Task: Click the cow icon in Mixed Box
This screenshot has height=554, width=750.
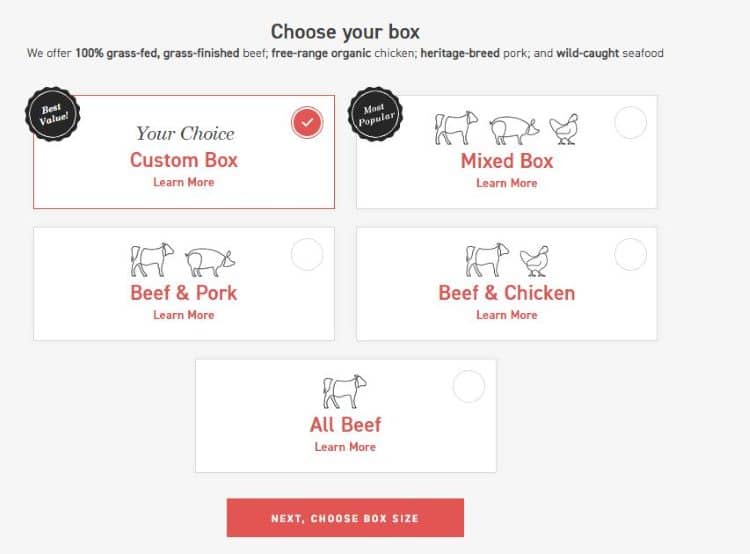Action: click(x=456, y=128)
